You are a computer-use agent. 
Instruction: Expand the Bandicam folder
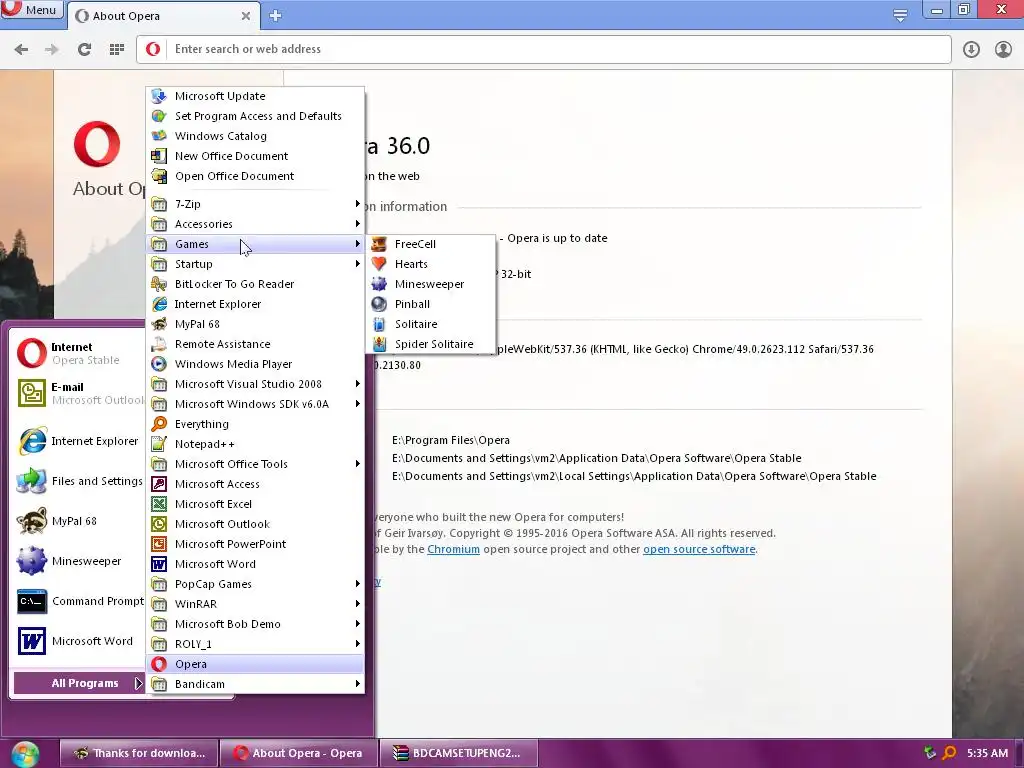[x=255, y=684]
